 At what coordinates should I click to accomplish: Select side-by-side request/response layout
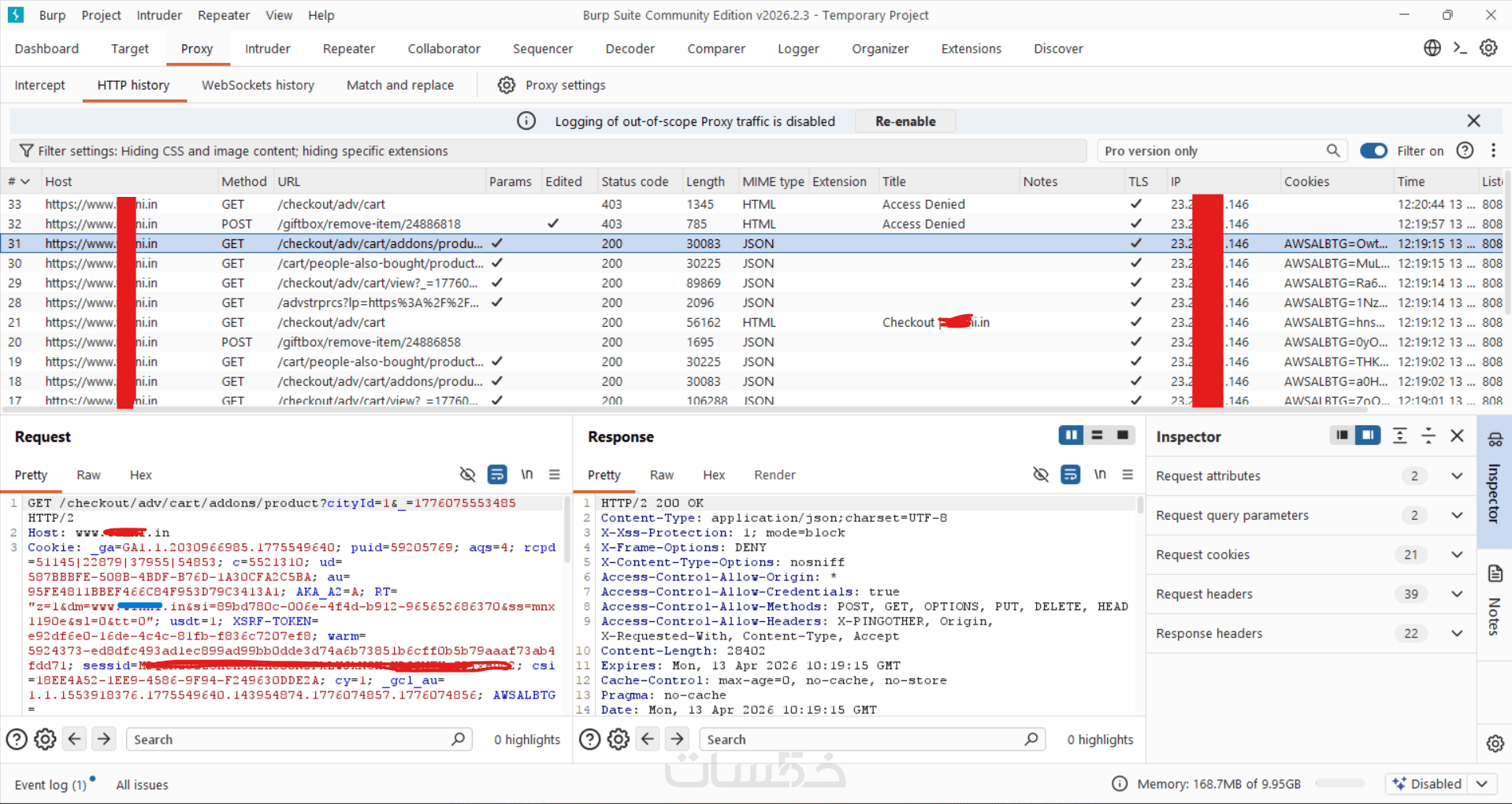1071,435
